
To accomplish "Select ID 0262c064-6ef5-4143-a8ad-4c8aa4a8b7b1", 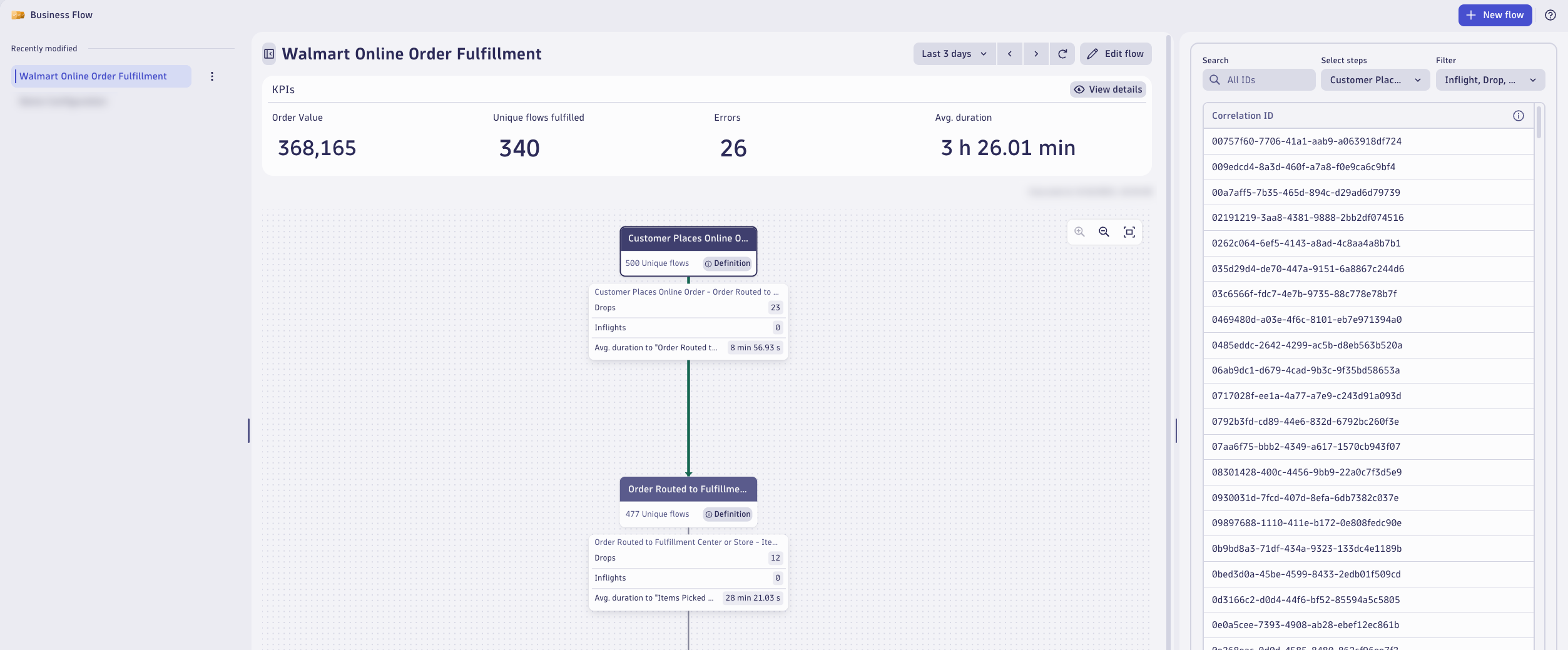I will [1368, 243].
